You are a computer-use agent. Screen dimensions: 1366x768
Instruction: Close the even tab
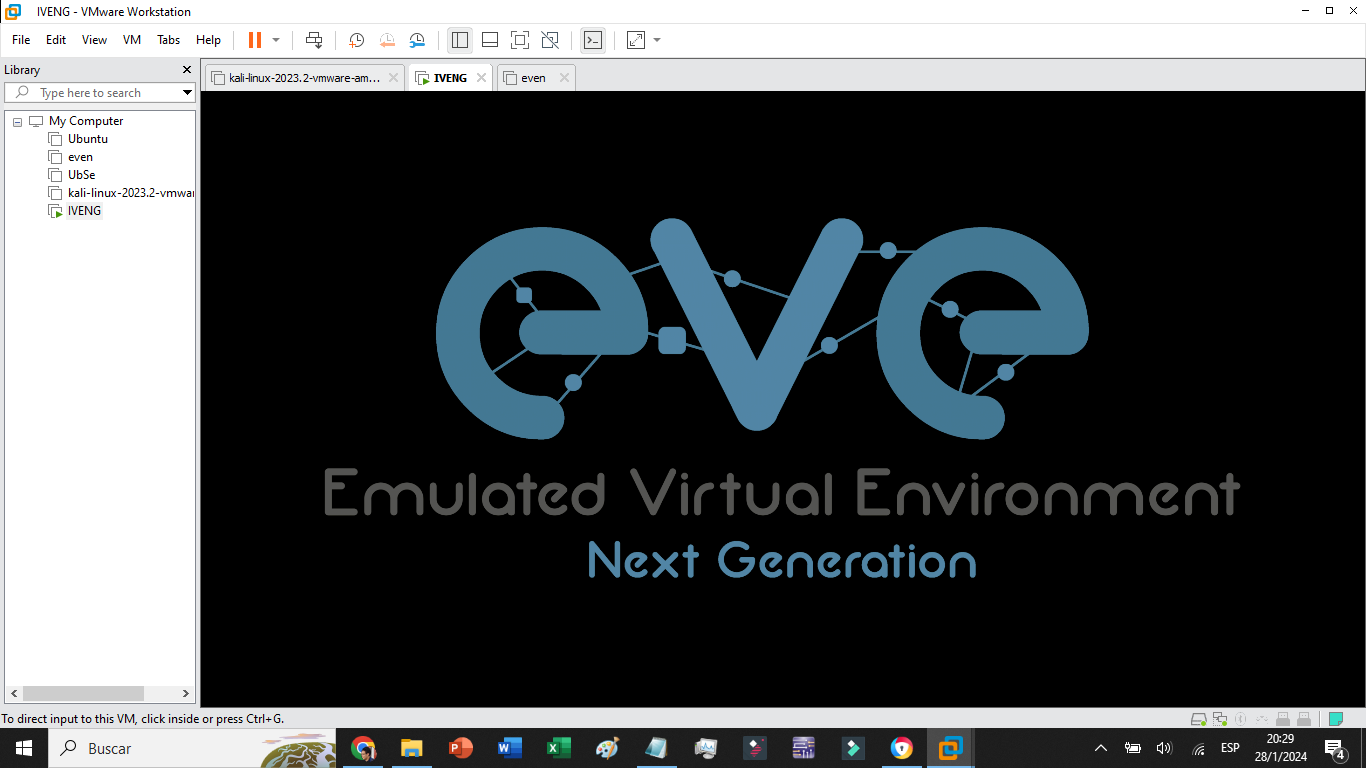(x=564, y=78)
